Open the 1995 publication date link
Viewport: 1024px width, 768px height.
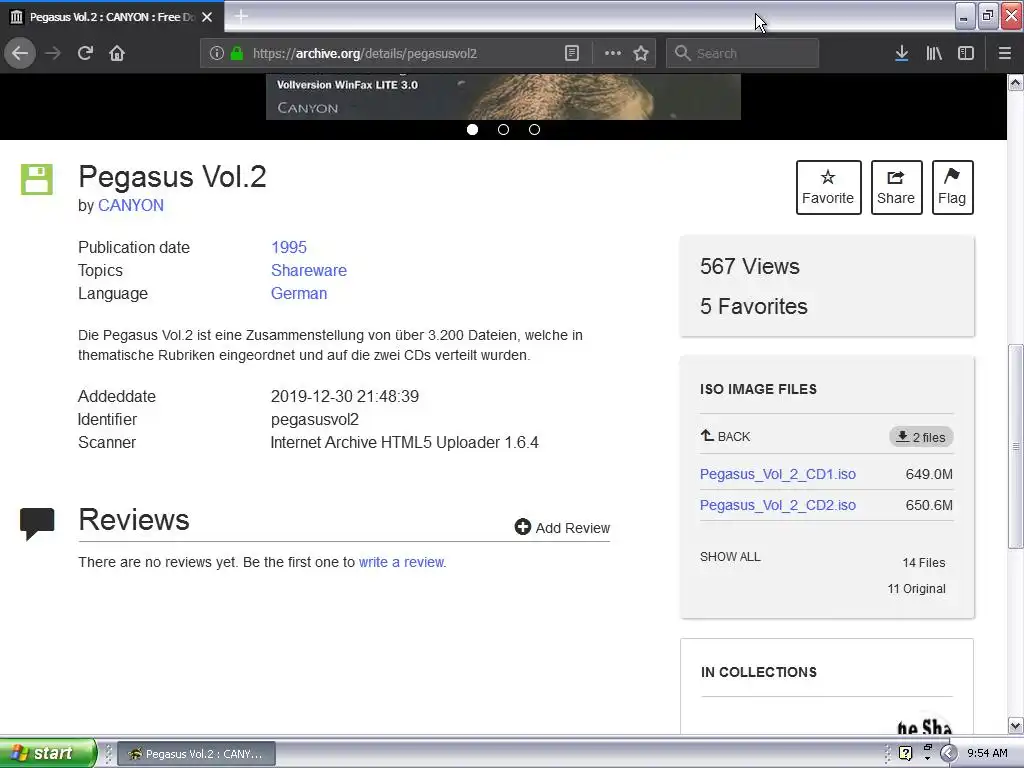(x=289, y=248)
